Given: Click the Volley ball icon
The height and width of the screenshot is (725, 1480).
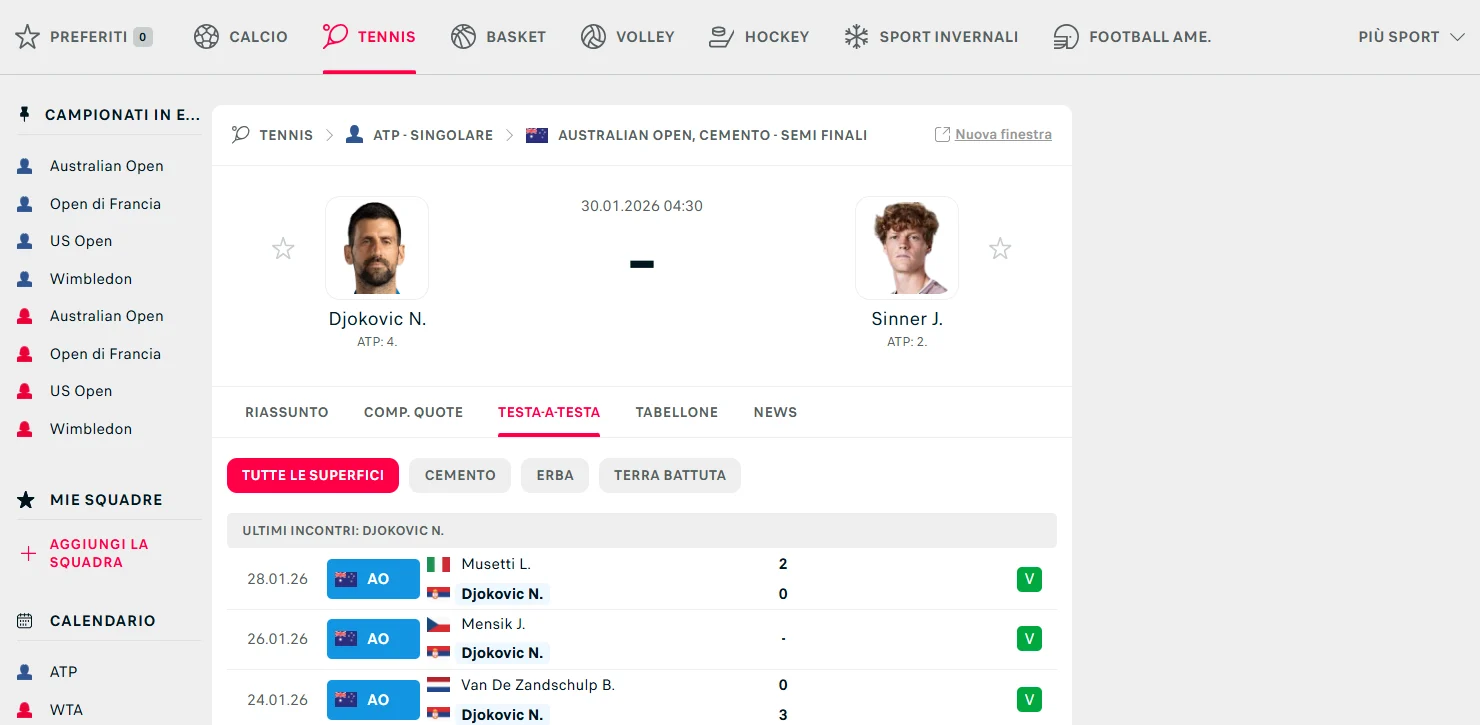Looking at the screenshot, I should pyautogui.click(x=593, y=37).
